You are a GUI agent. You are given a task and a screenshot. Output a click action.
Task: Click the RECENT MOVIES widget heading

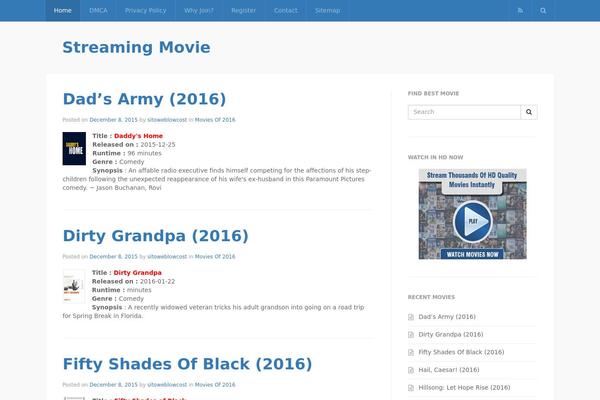[x=431, y=297]
